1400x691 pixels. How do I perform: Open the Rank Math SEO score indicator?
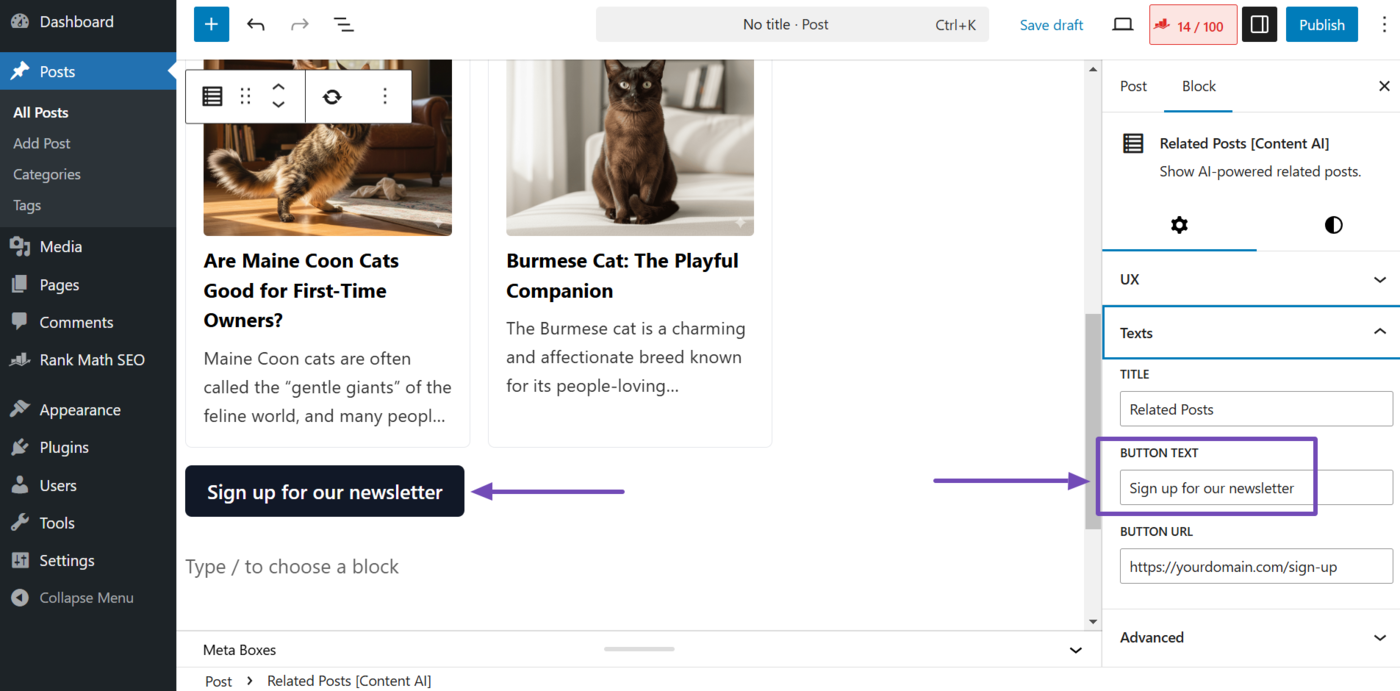click(1192, 24)
